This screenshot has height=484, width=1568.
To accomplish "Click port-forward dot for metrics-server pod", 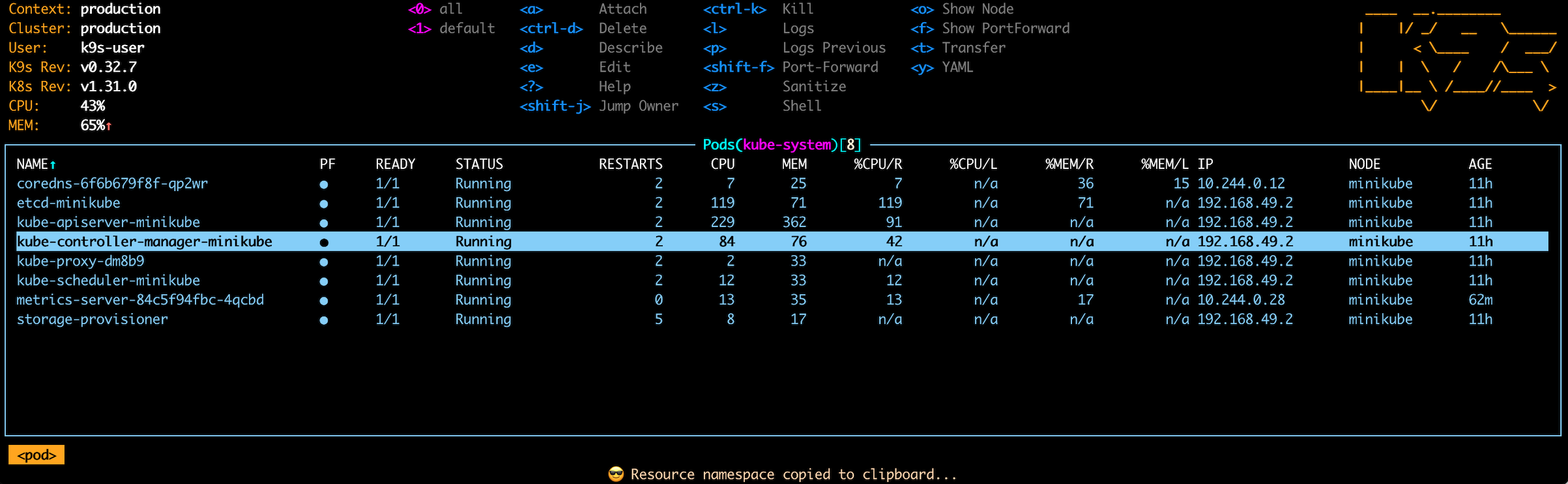I will (324, 301).
